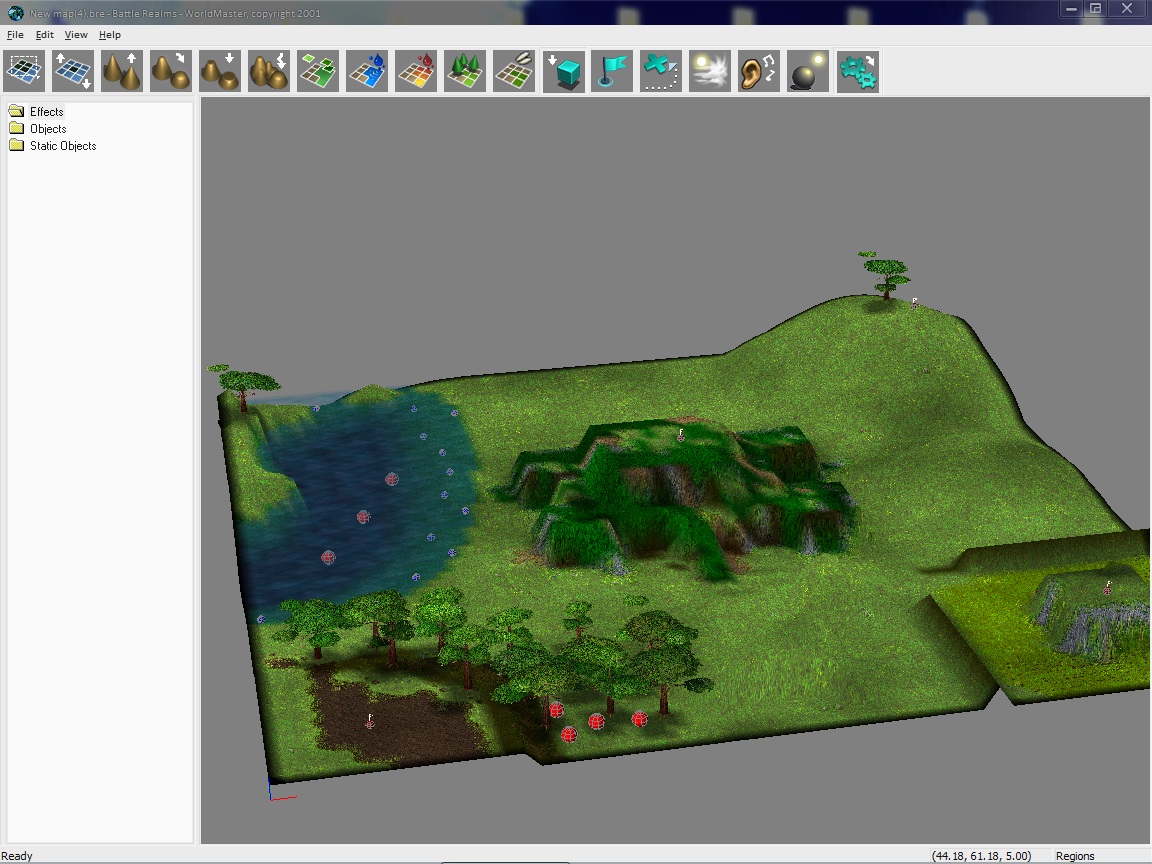Select the lower terrain tool with down arrow
This screenshot has width=1152, height=864.
(x=220, y=71)
